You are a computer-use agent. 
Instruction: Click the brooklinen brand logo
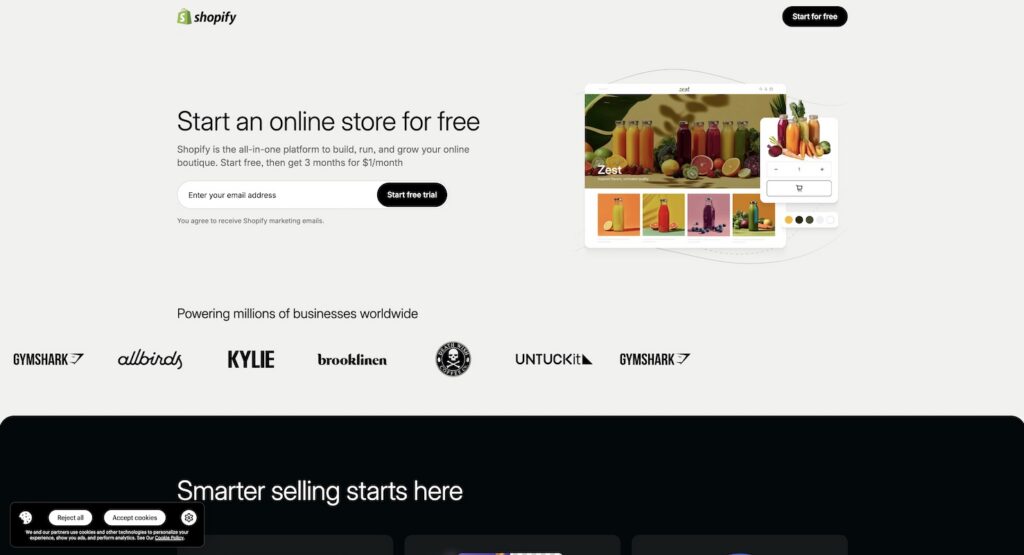click(352, 360)
